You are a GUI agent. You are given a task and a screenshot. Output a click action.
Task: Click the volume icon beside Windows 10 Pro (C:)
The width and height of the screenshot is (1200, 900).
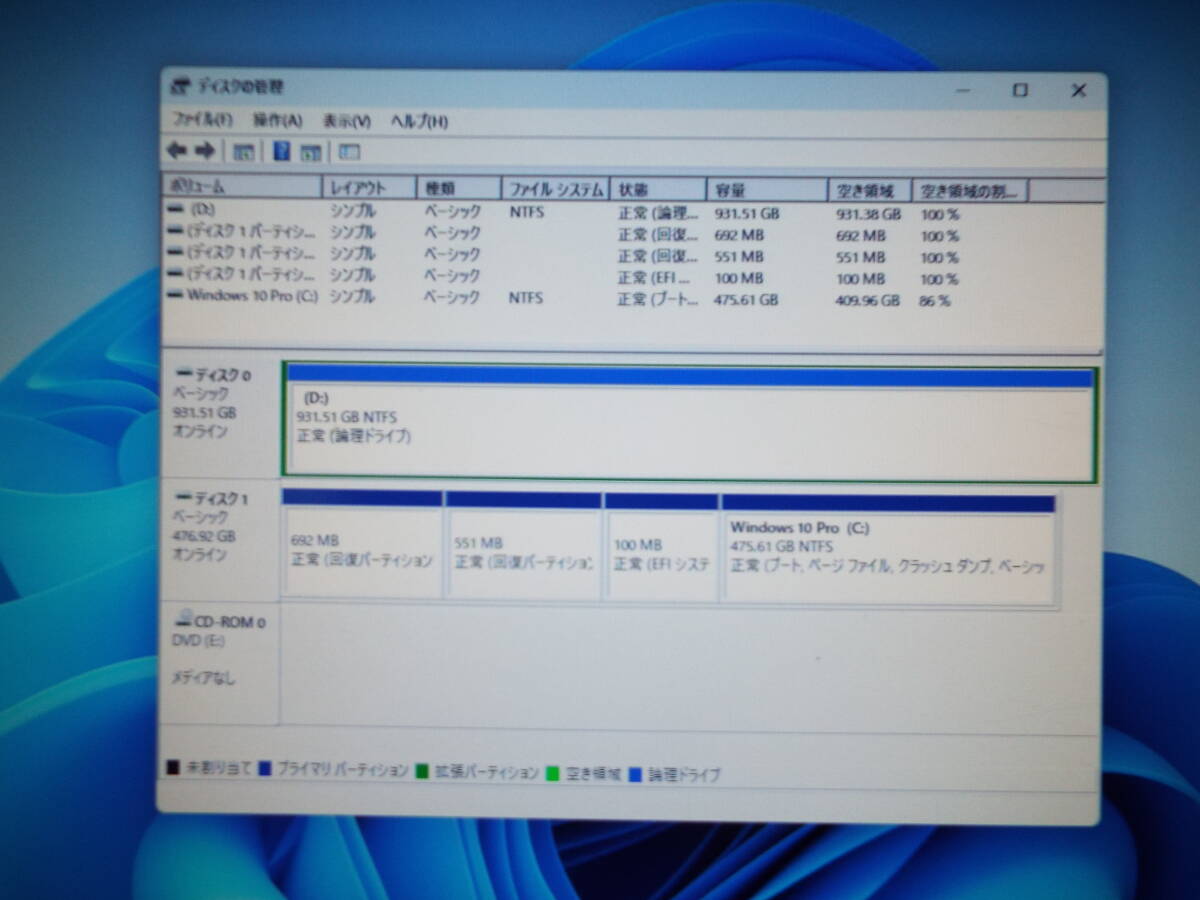pyautogui.click(x=176, y=296)
